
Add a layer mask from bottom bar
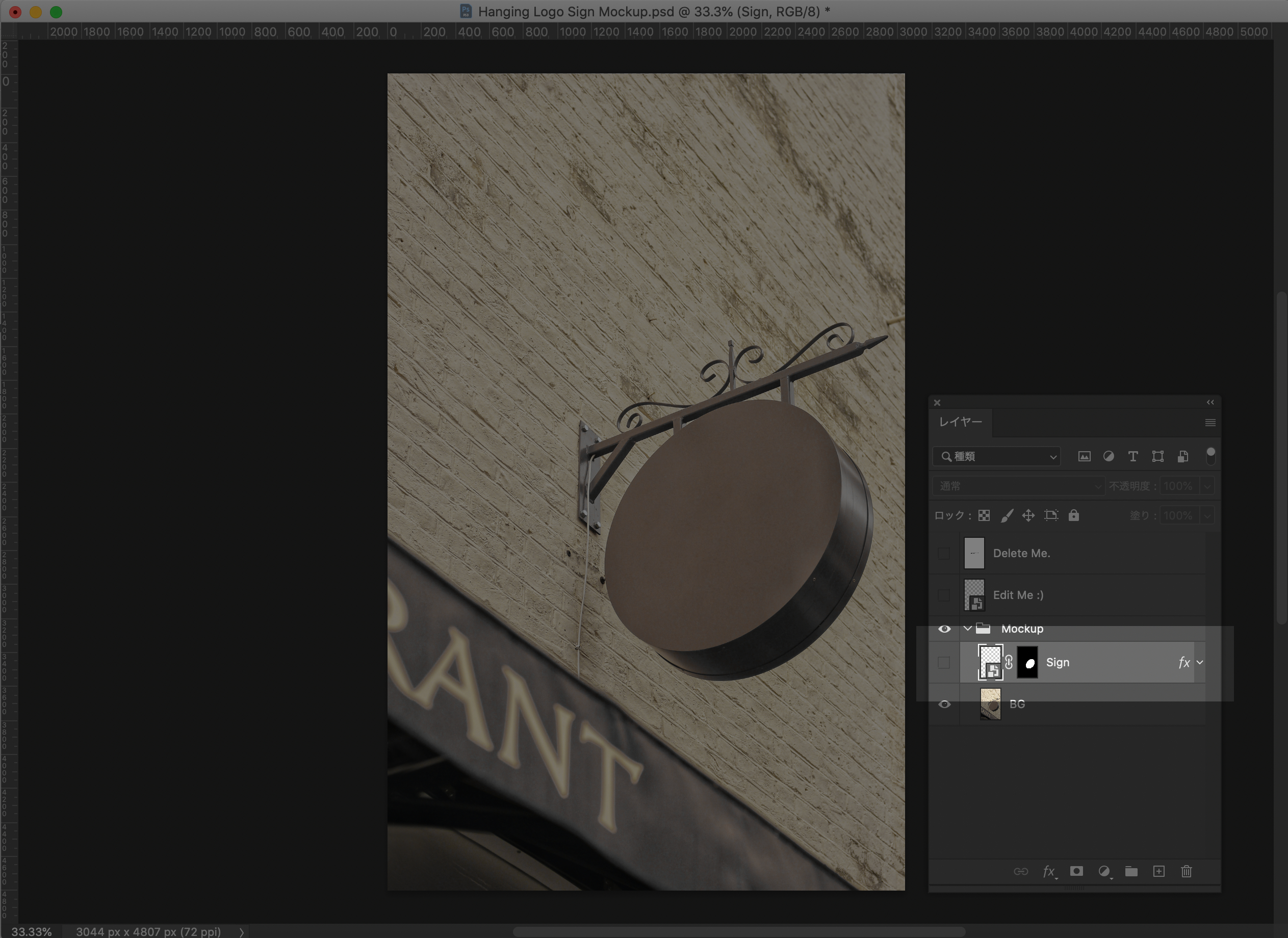[1076, 872]
